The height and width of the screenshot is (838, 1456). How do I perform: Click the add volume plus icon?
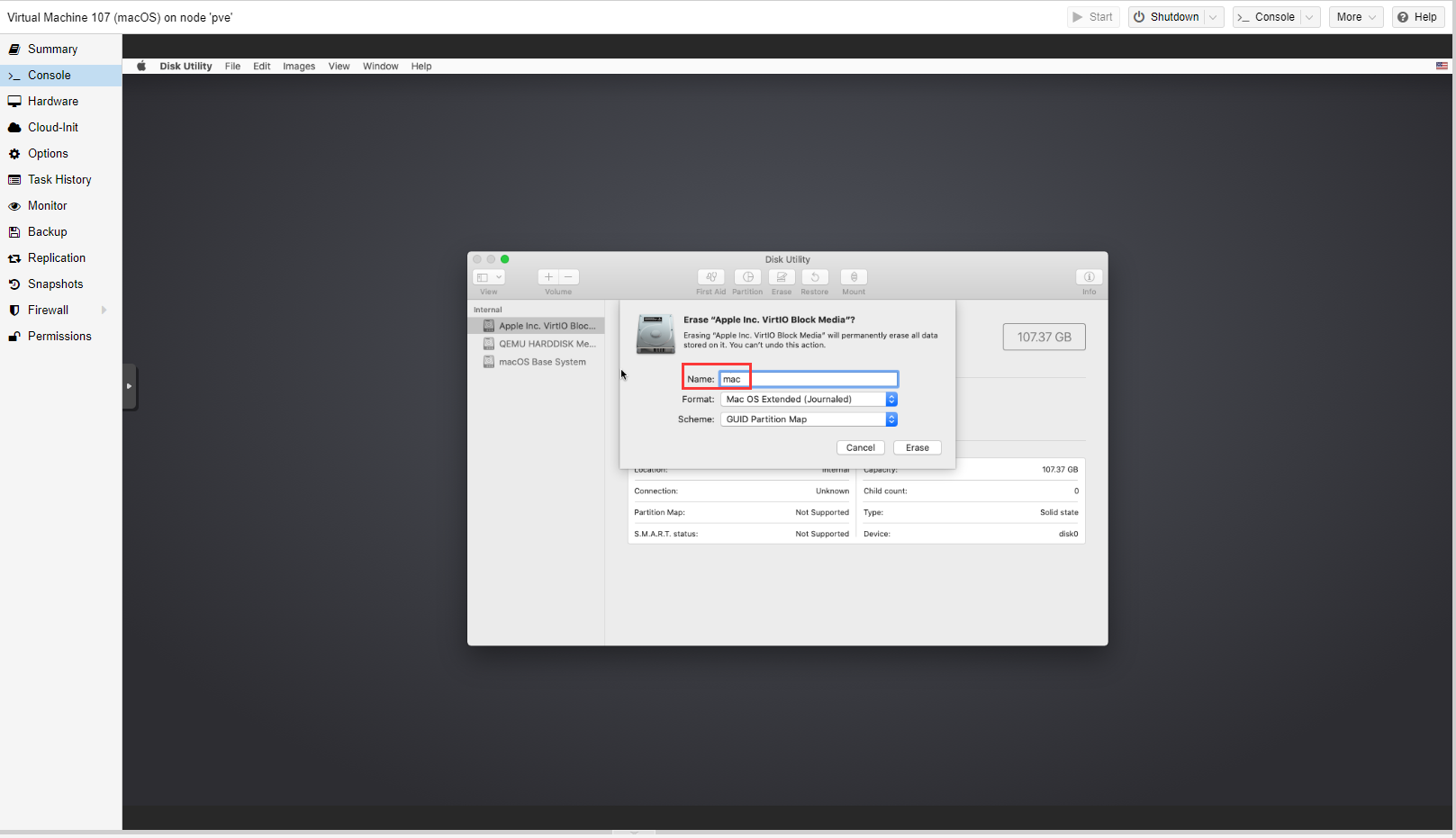point(548,277)
